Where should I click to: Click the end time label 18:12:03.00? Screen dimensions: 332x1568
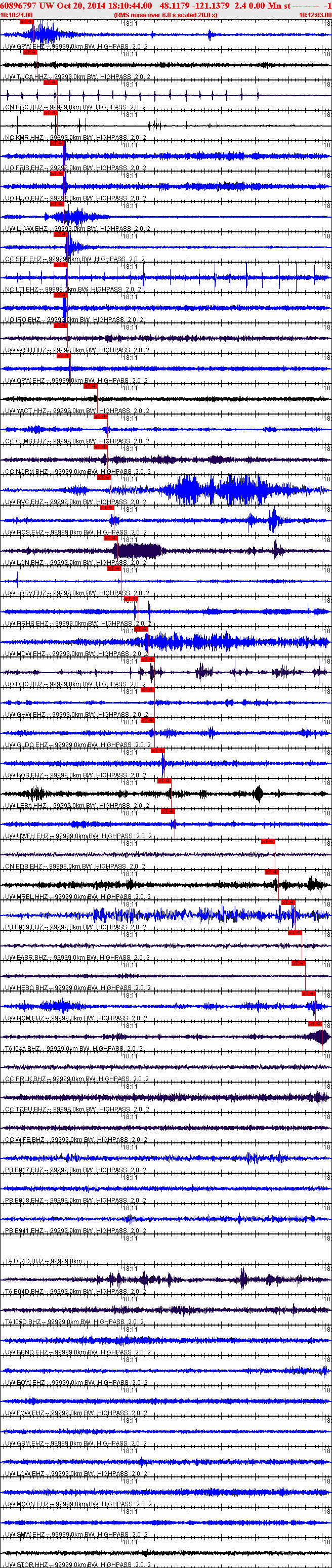click(x=315, y=15)
